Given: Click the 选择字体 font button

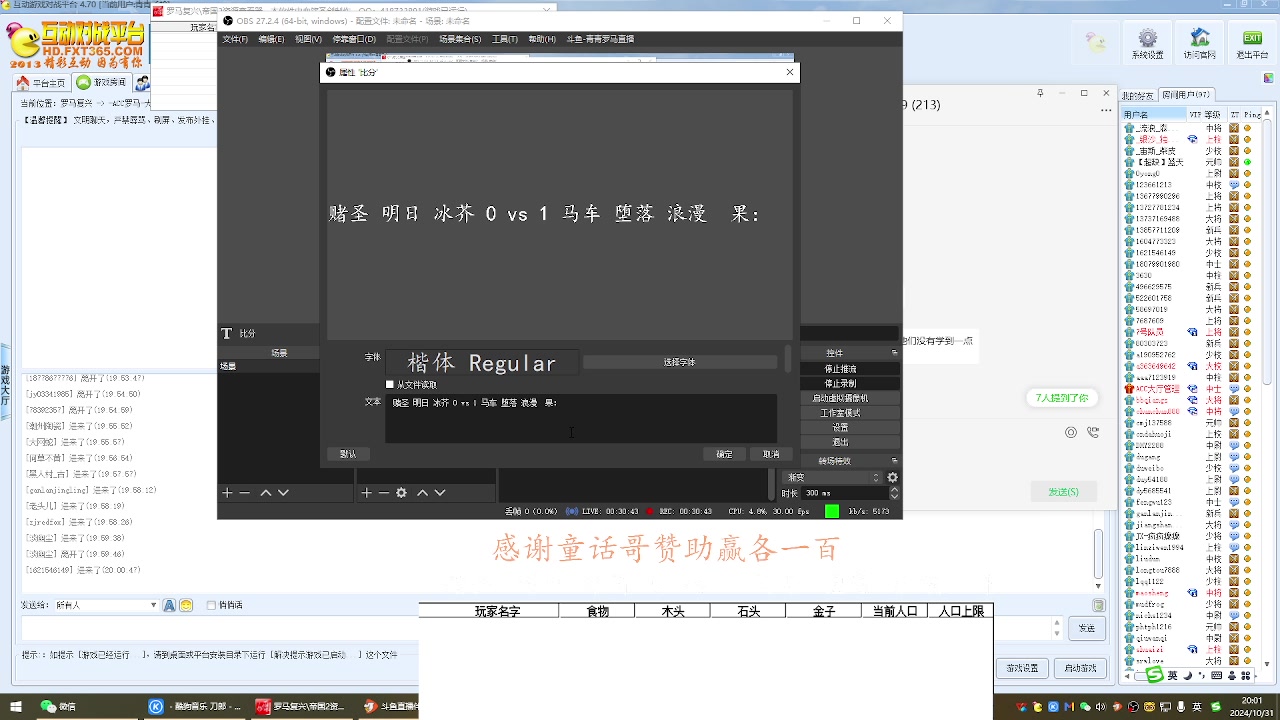Looking at the screenshot, I should coord(680,362).
